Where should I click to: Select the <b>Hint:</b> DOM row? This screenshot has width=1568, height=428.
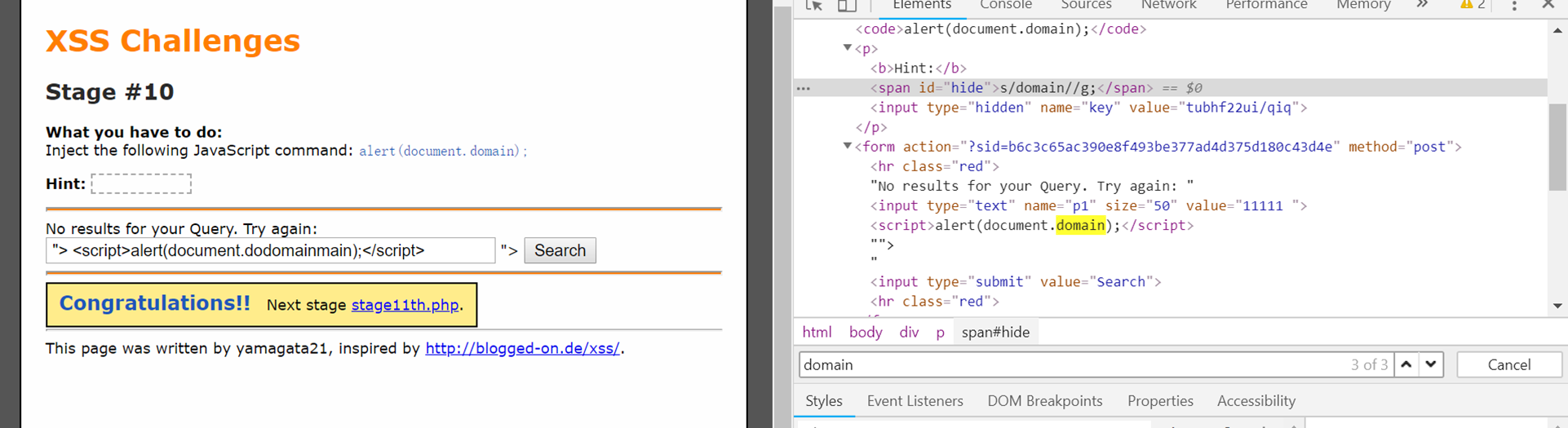tap(918, 68)
